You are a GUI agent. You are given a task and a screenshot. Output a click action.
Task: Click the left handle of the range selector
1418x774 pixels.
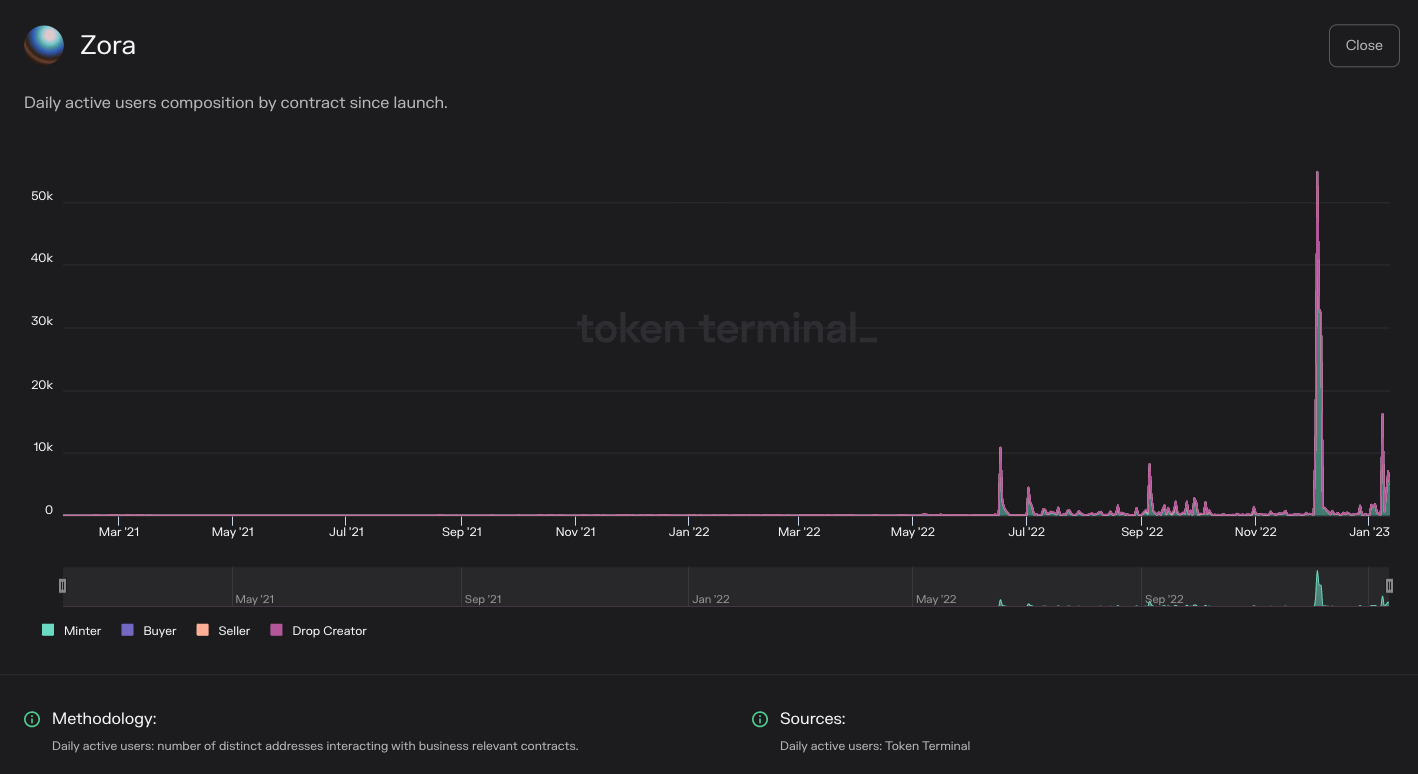[x=63, y=585]
